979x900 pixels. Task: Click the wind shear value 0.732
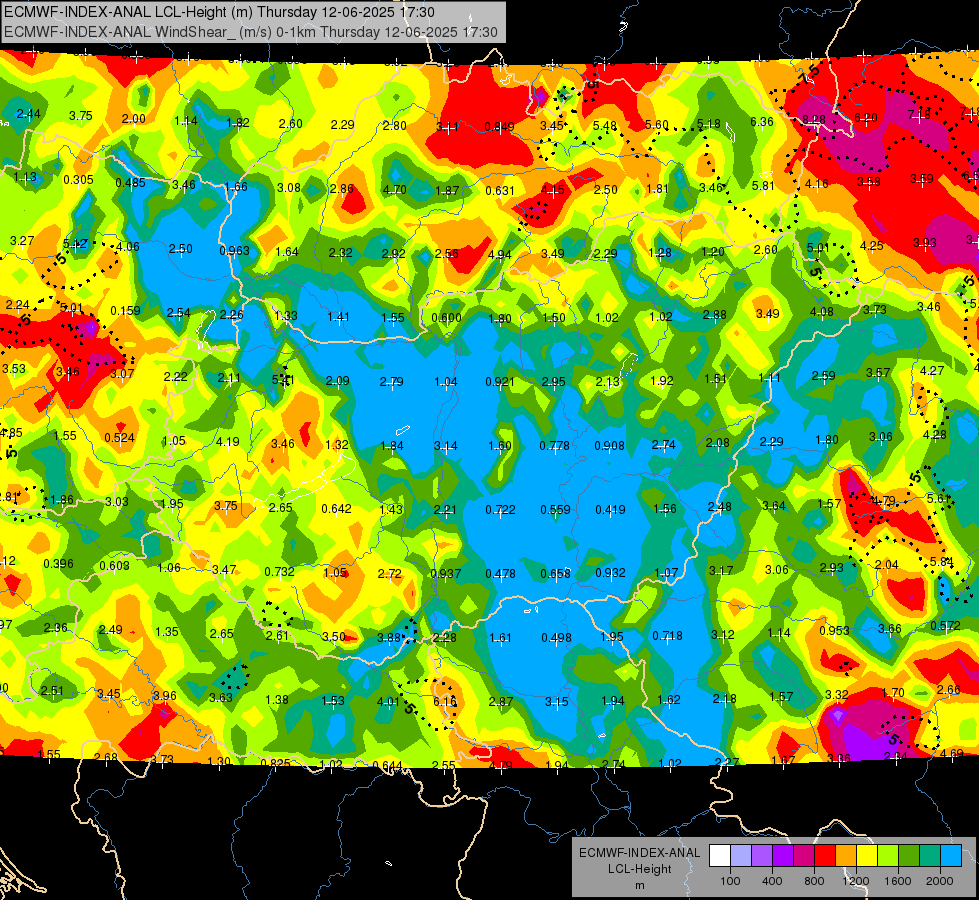279,571
